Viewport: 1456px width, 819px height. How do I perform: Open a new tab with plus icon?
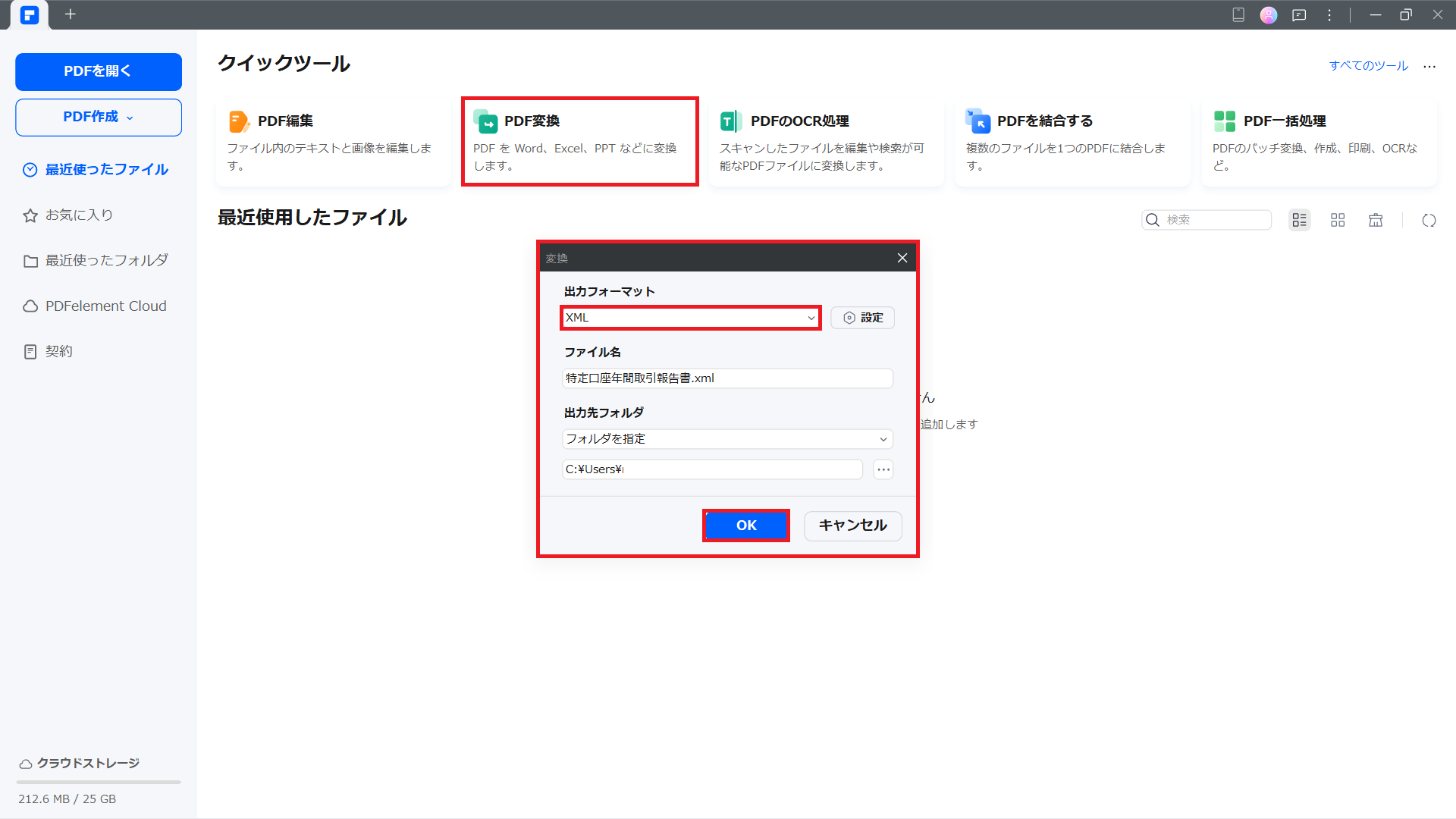point(71,14)
